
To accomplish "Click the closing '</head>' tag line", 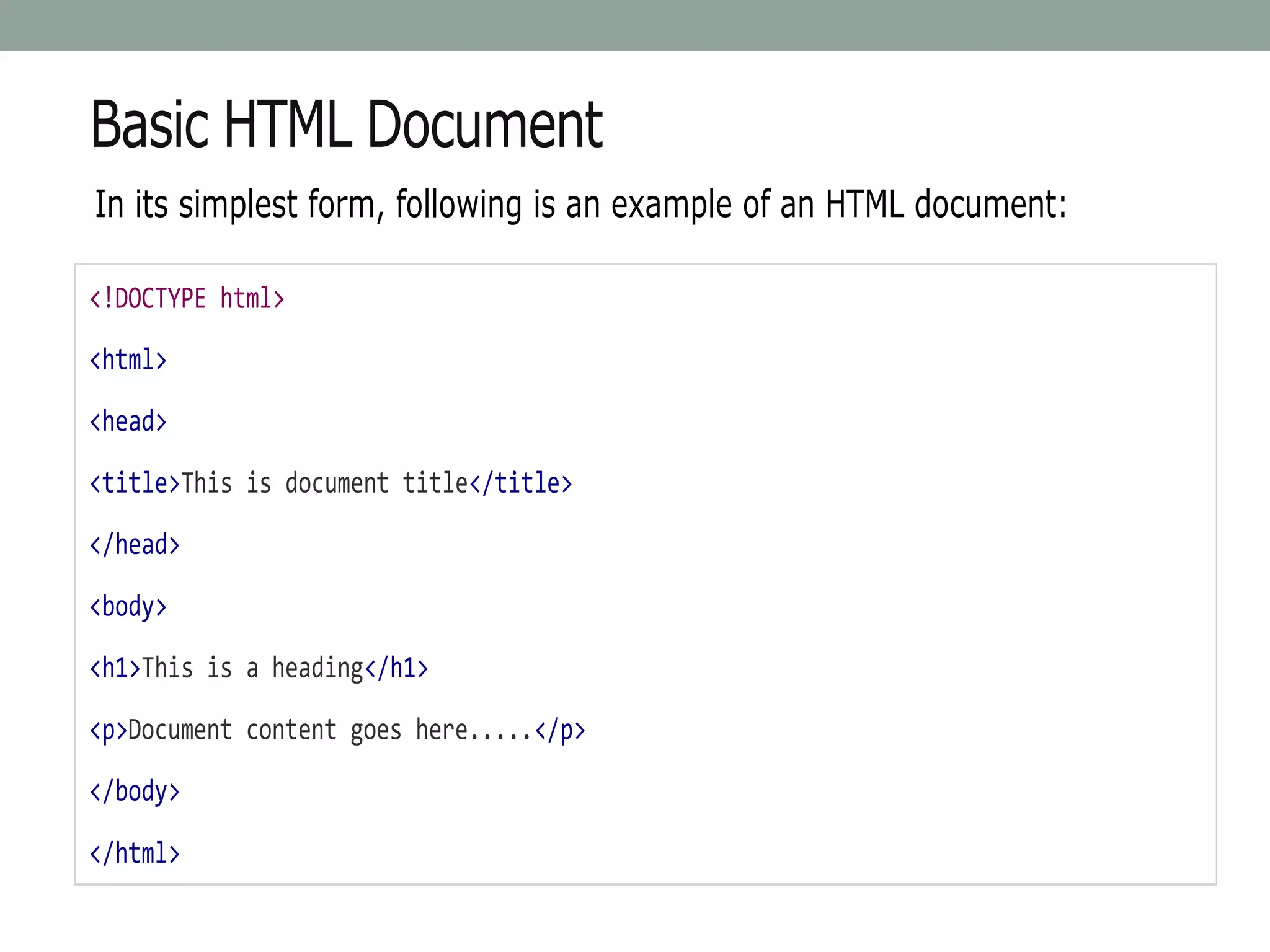I will 135,545.
